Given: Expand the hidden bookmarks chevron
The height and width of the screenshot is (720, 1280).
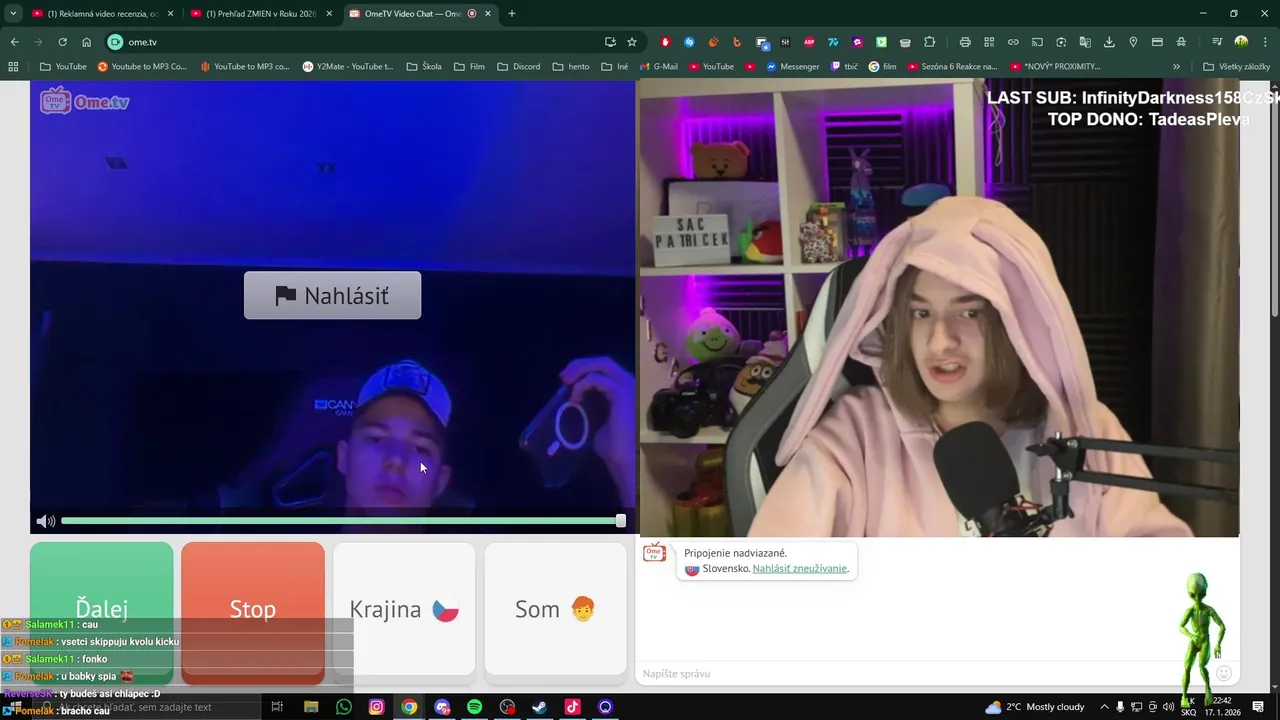Looking at the screenshot, I should [1176, 67].
